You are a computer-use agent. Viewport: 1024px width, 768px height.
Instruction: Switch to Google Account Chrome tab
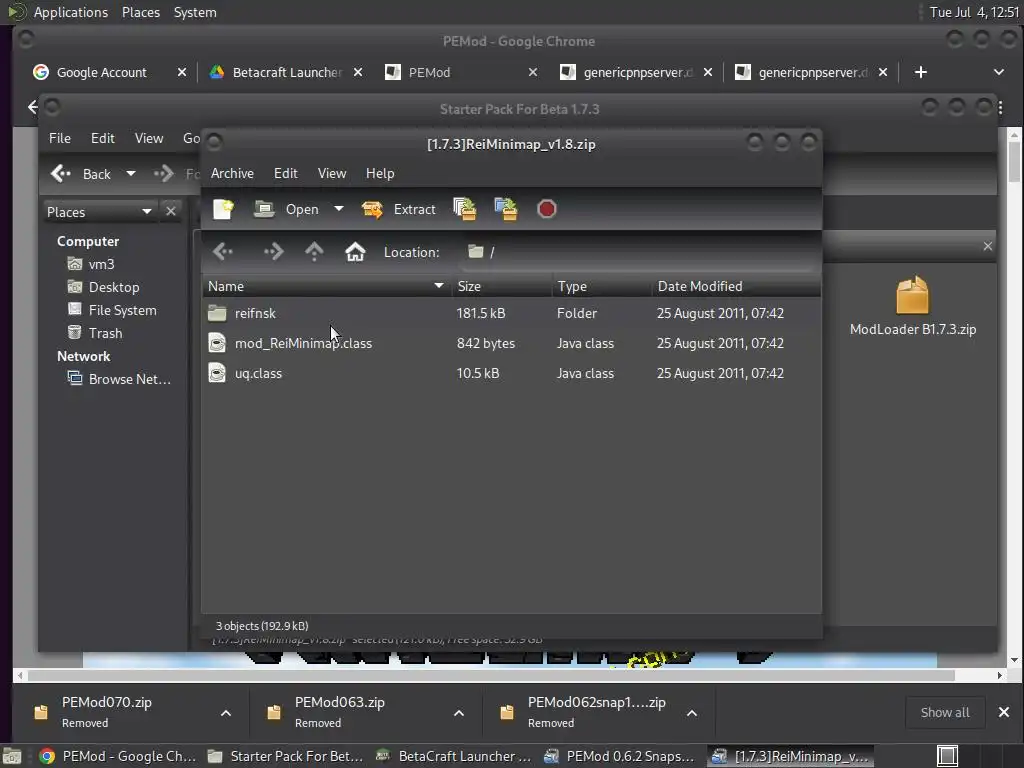(101, 72)
